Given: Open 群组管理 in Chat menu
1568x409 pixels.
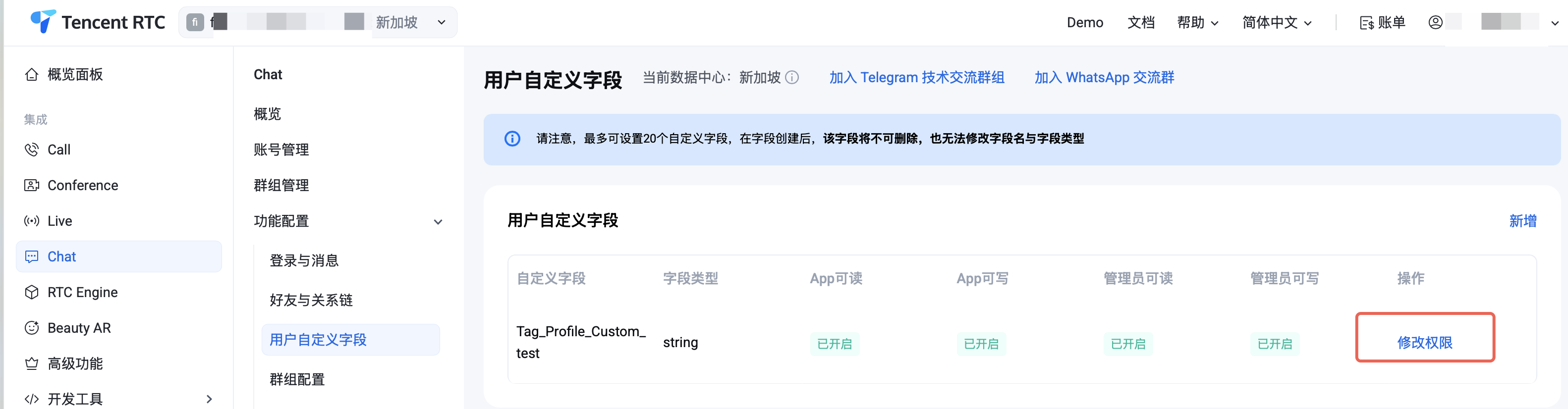Looking at the screenshot, I should [281, 186].
